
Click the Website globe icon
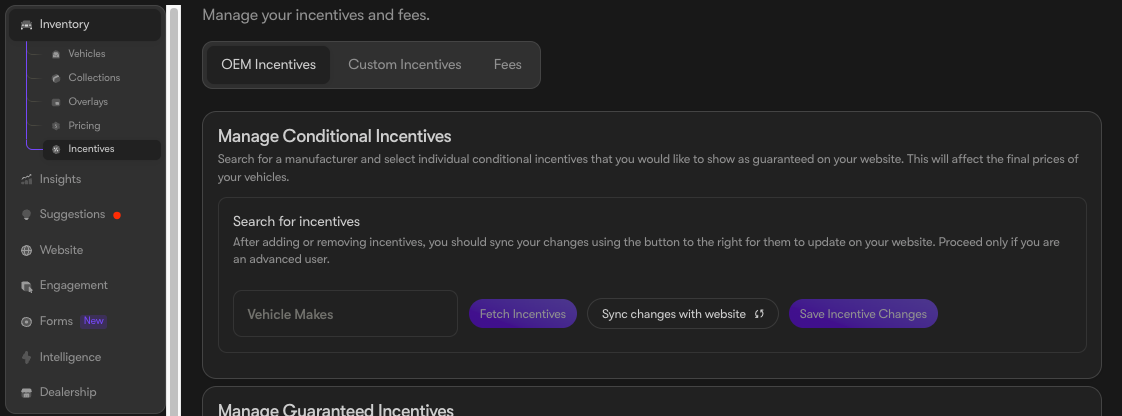pyautogui.click(x=26, y=251)
